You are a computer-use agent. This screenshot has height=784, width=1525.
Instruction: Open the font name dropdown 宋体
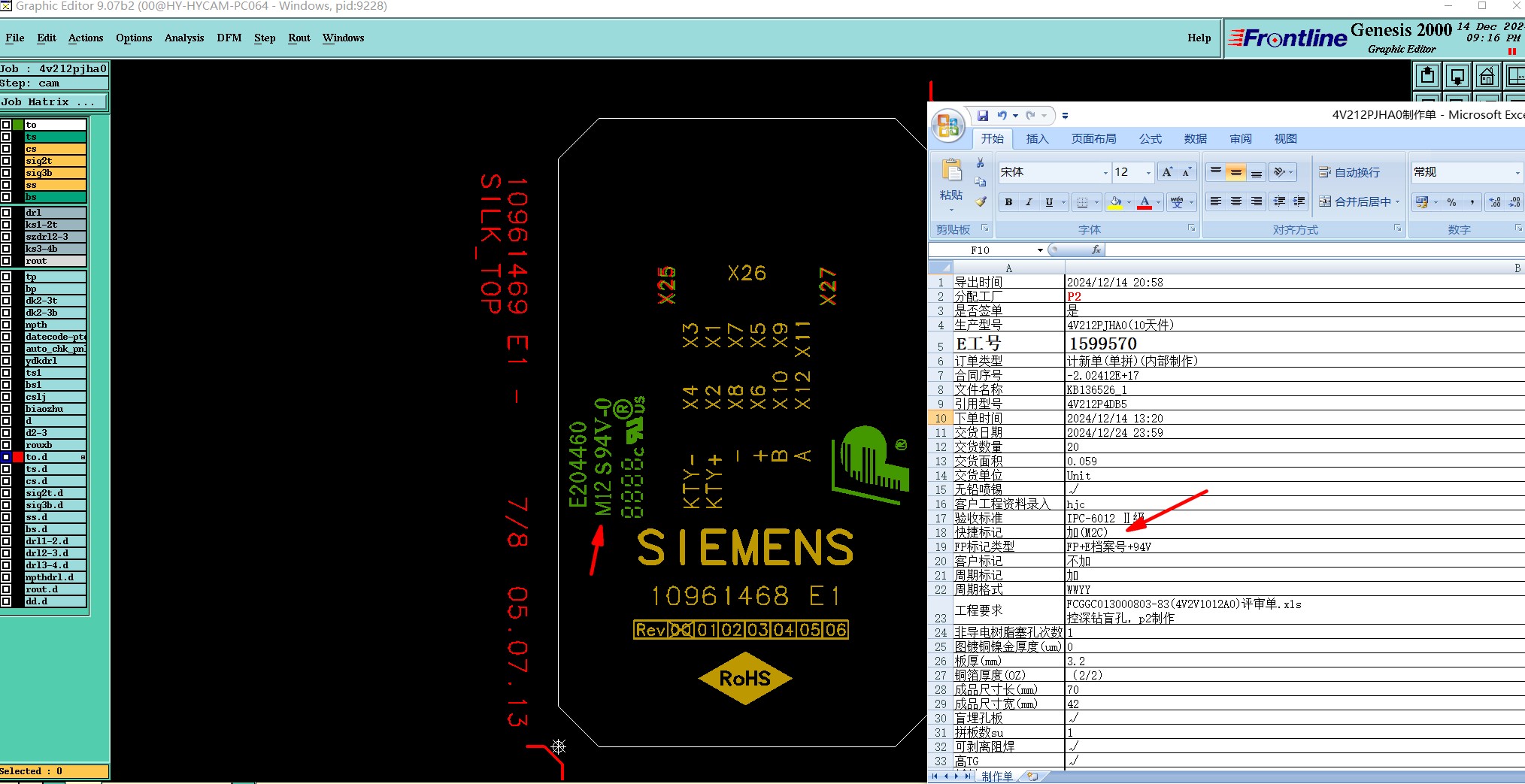(x=1105, y=173)
